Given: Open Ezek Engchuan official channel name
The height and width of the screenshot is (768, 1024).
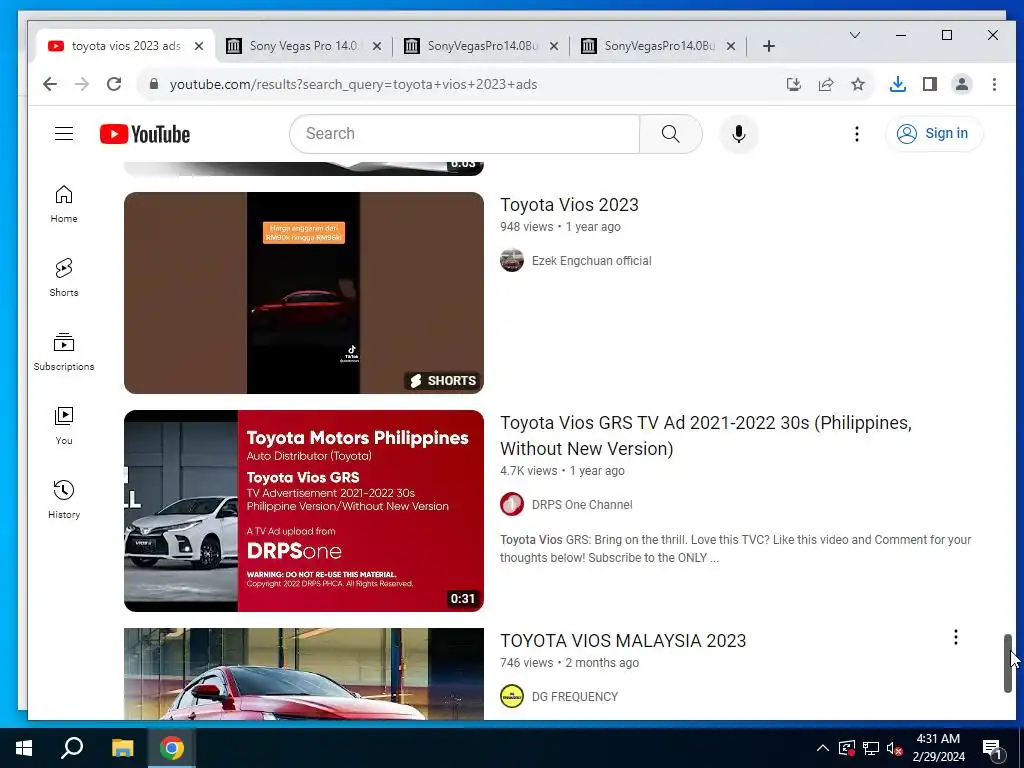Looking at the screenshot, I should point(592,261).
